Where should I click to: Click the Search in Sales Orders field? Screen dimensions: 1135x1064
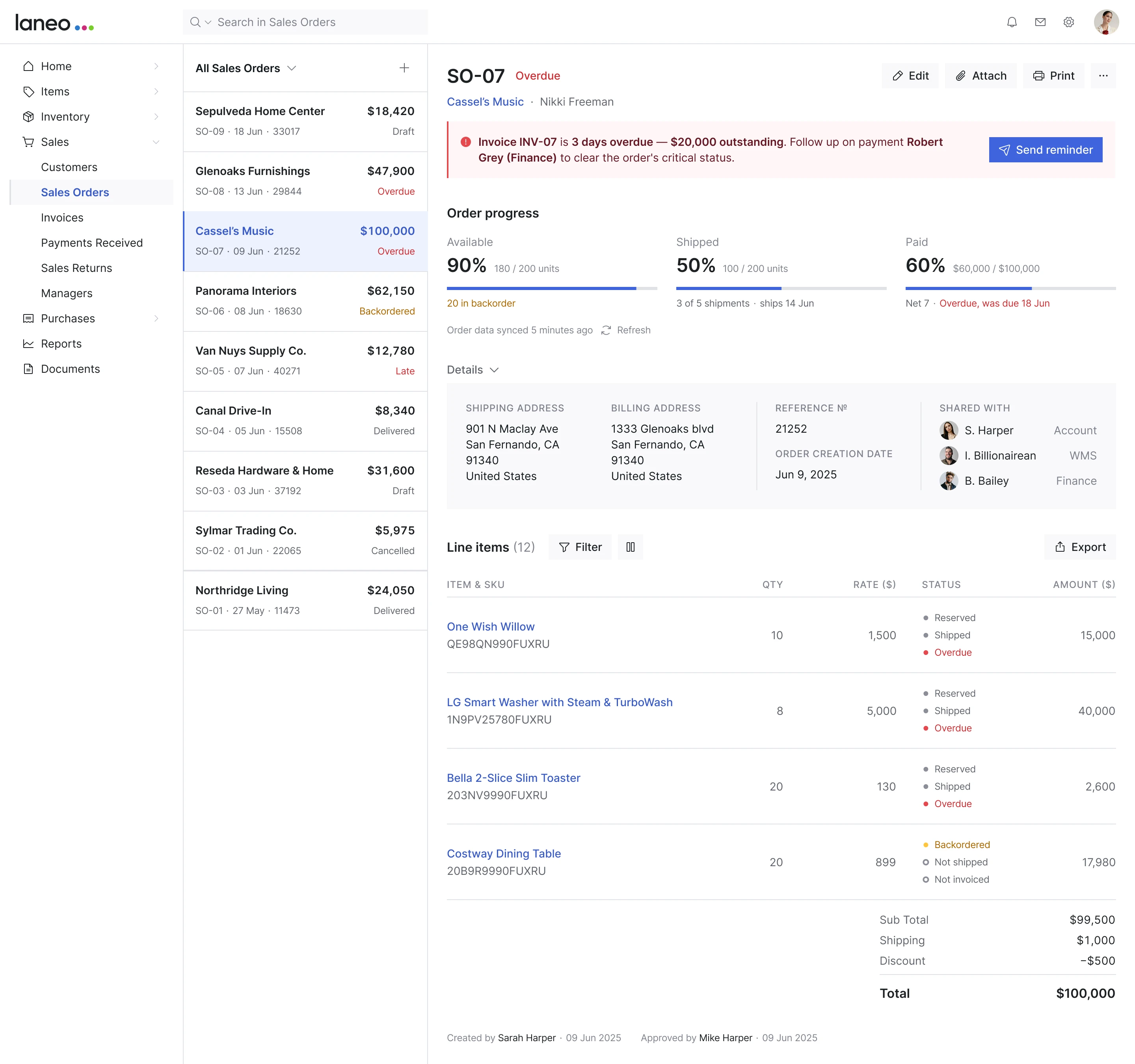(x=305, y=22)
